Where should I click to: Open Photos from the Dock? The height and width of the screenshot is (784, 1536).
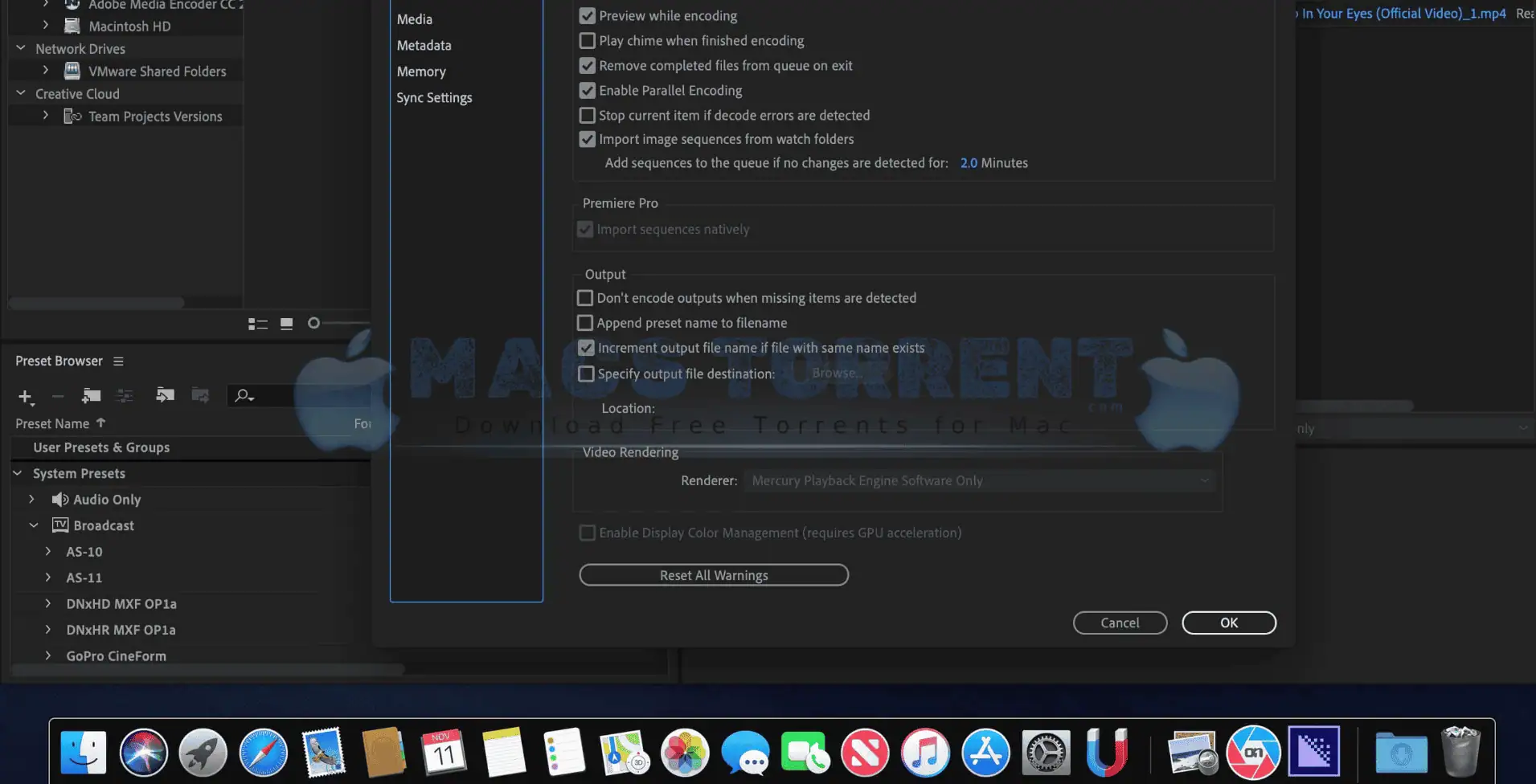(685, 753)
